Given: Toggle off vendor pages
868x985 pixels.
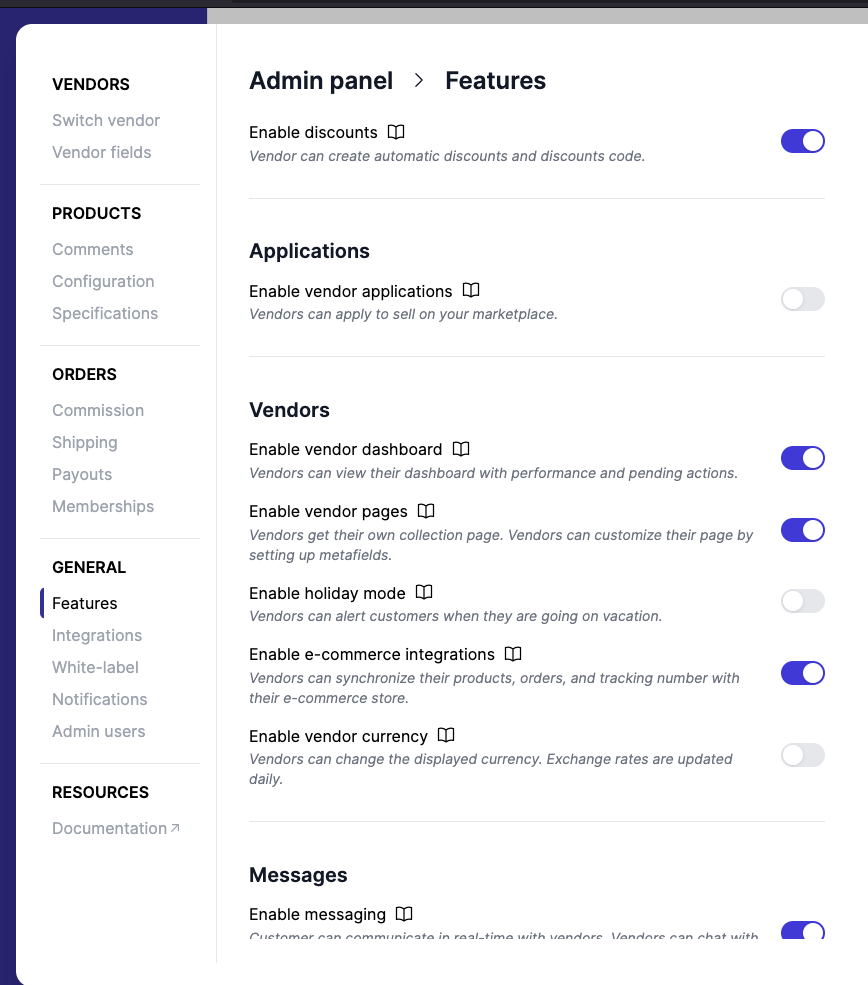Looking at the screenshot, I should coord(802,530).
